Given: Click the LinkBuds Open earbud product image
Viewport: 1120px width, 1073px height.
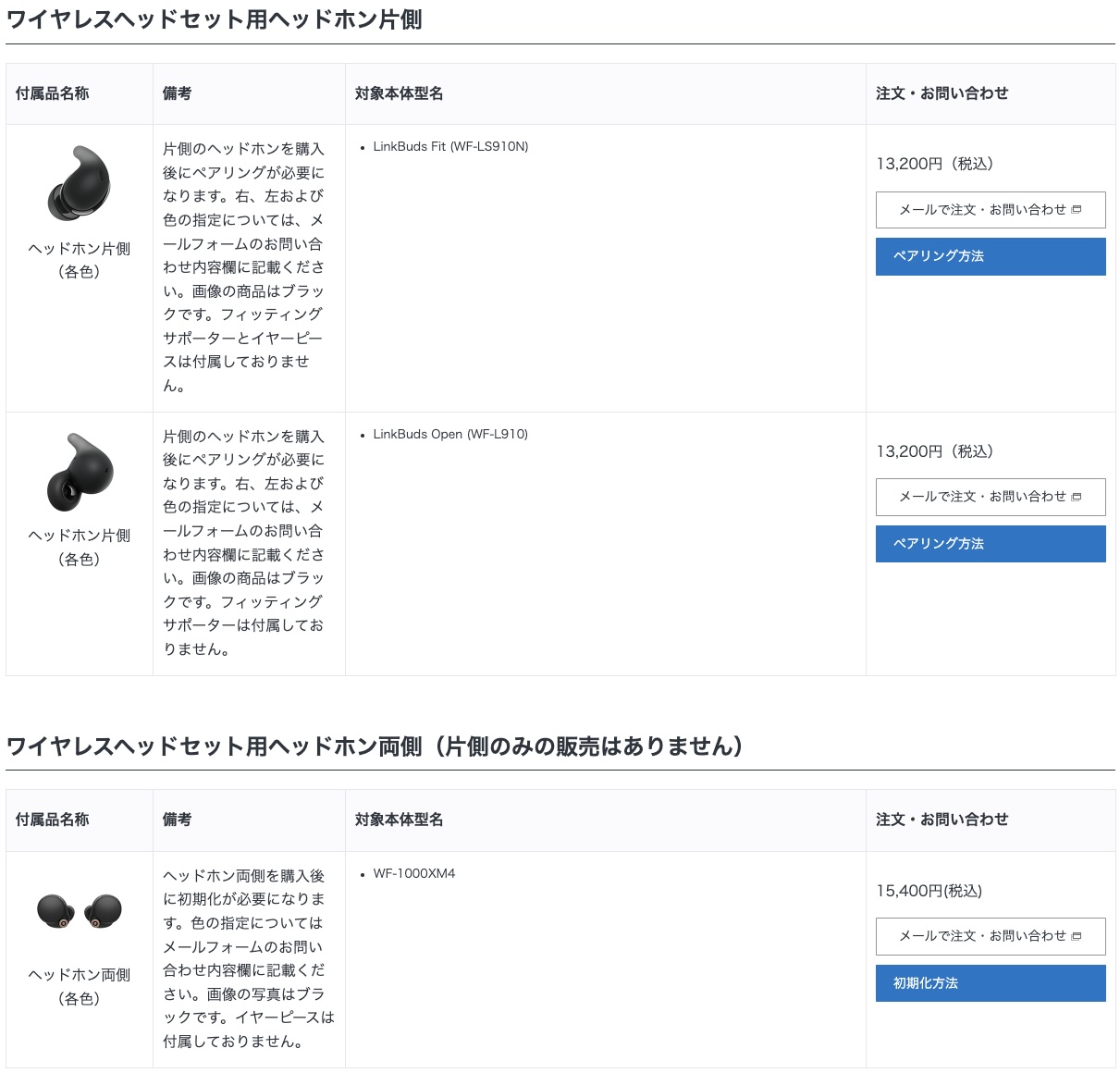Looking at the screenshot, I should pyautogui.click(x=80, y=471).
